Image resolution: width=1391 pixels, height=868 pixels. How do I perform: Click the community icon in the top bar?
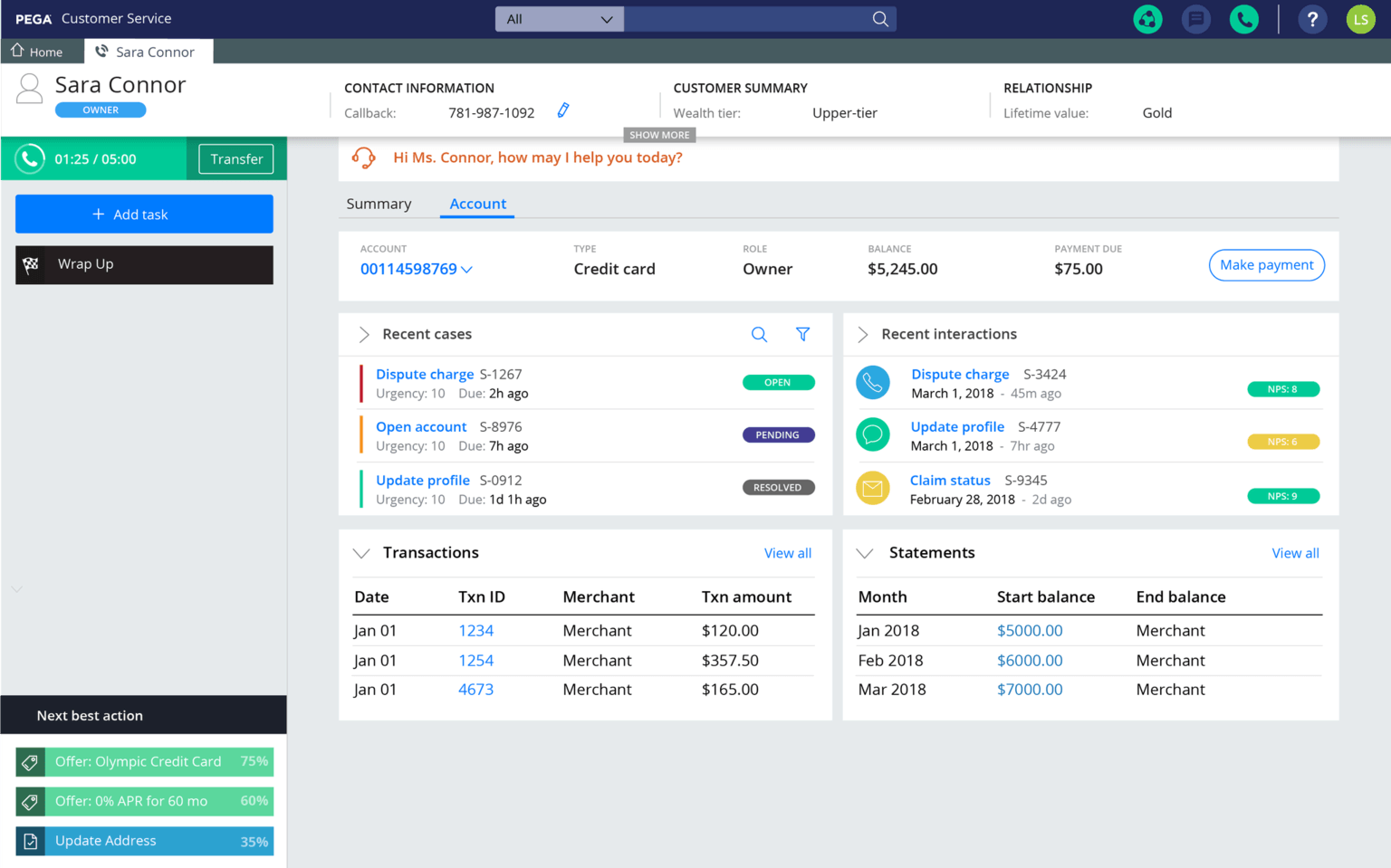[x=1147, y=18]
